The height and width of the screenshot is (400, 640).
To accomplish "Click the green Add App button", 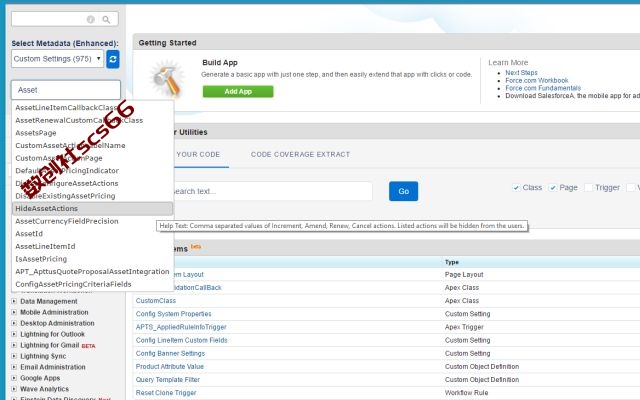I will [x=238, y=91].
